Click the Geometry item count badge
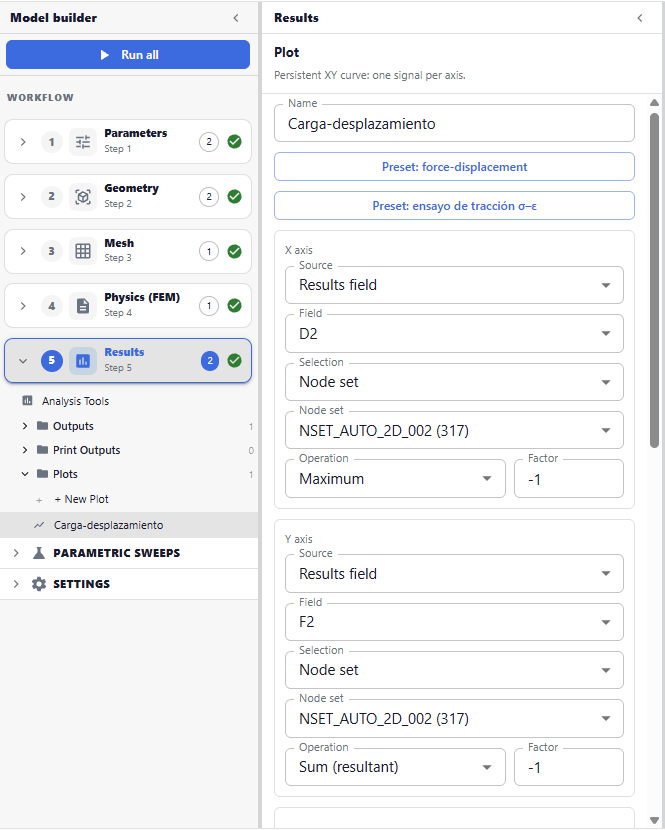 pyautogui.click(x=209, y=197)
